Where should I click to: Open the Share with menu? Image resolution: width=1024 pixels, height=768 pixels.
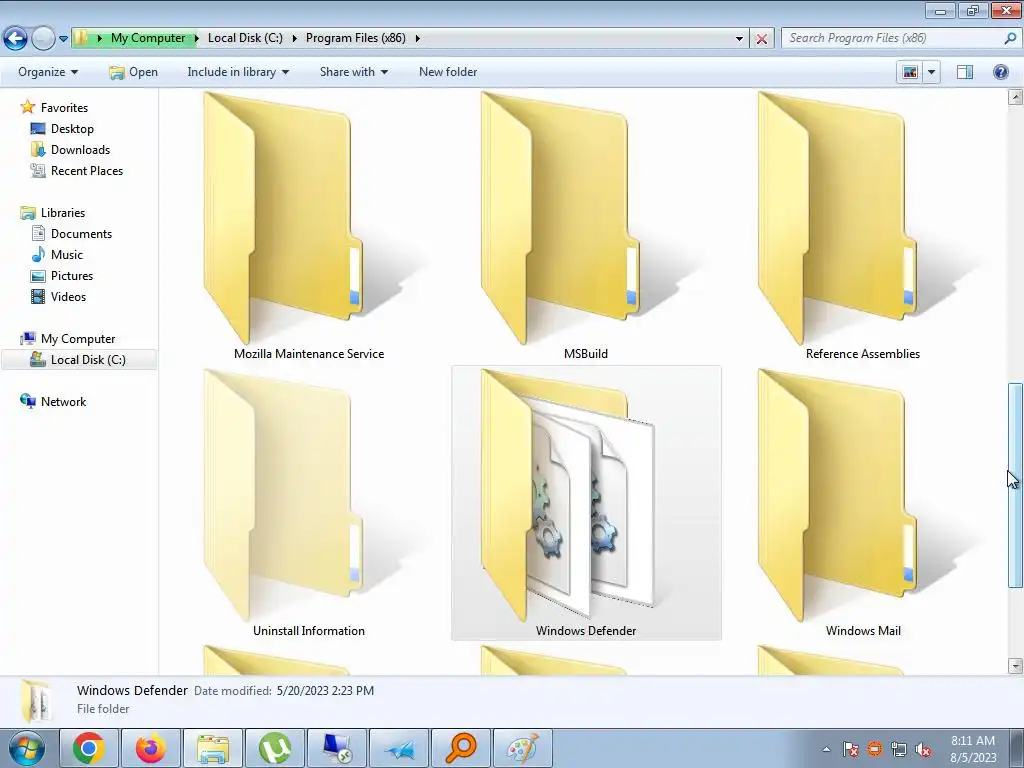pos(353,72)
